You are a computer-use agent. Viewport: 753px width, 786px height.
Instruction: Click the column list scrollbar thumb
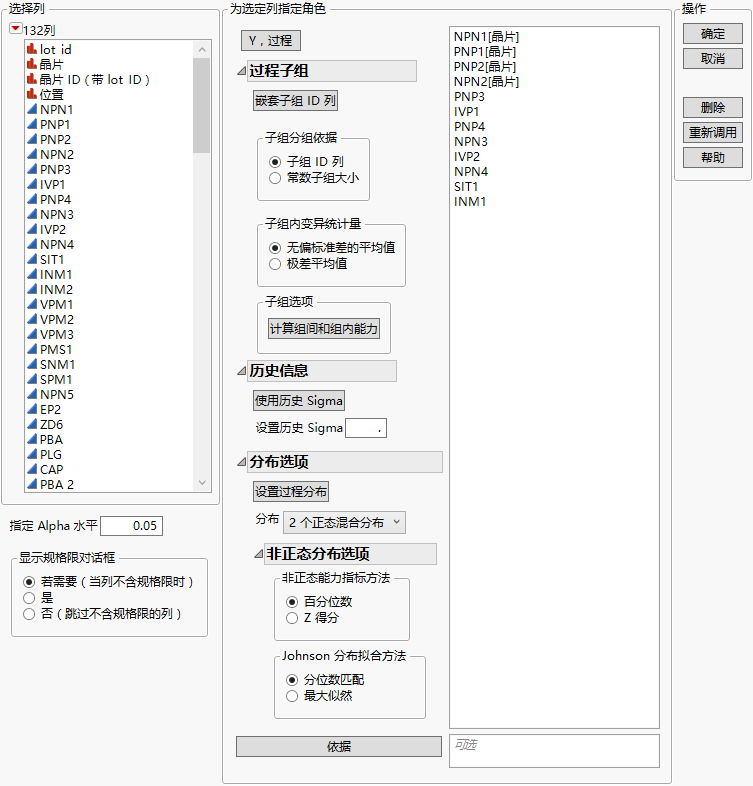202,105
